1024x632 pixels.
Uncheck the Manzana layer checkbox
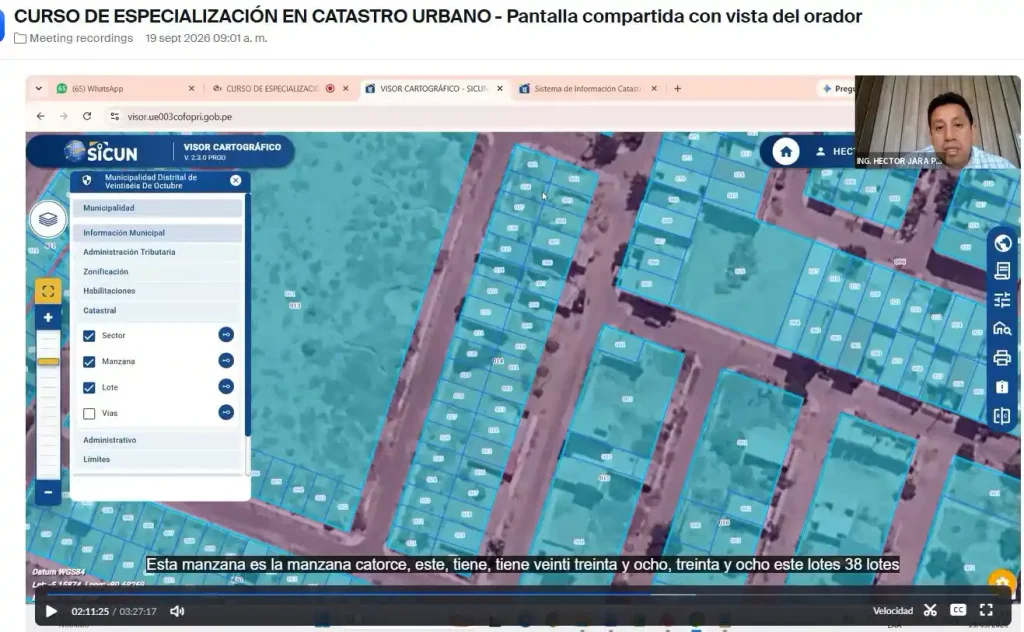[89, 362]
